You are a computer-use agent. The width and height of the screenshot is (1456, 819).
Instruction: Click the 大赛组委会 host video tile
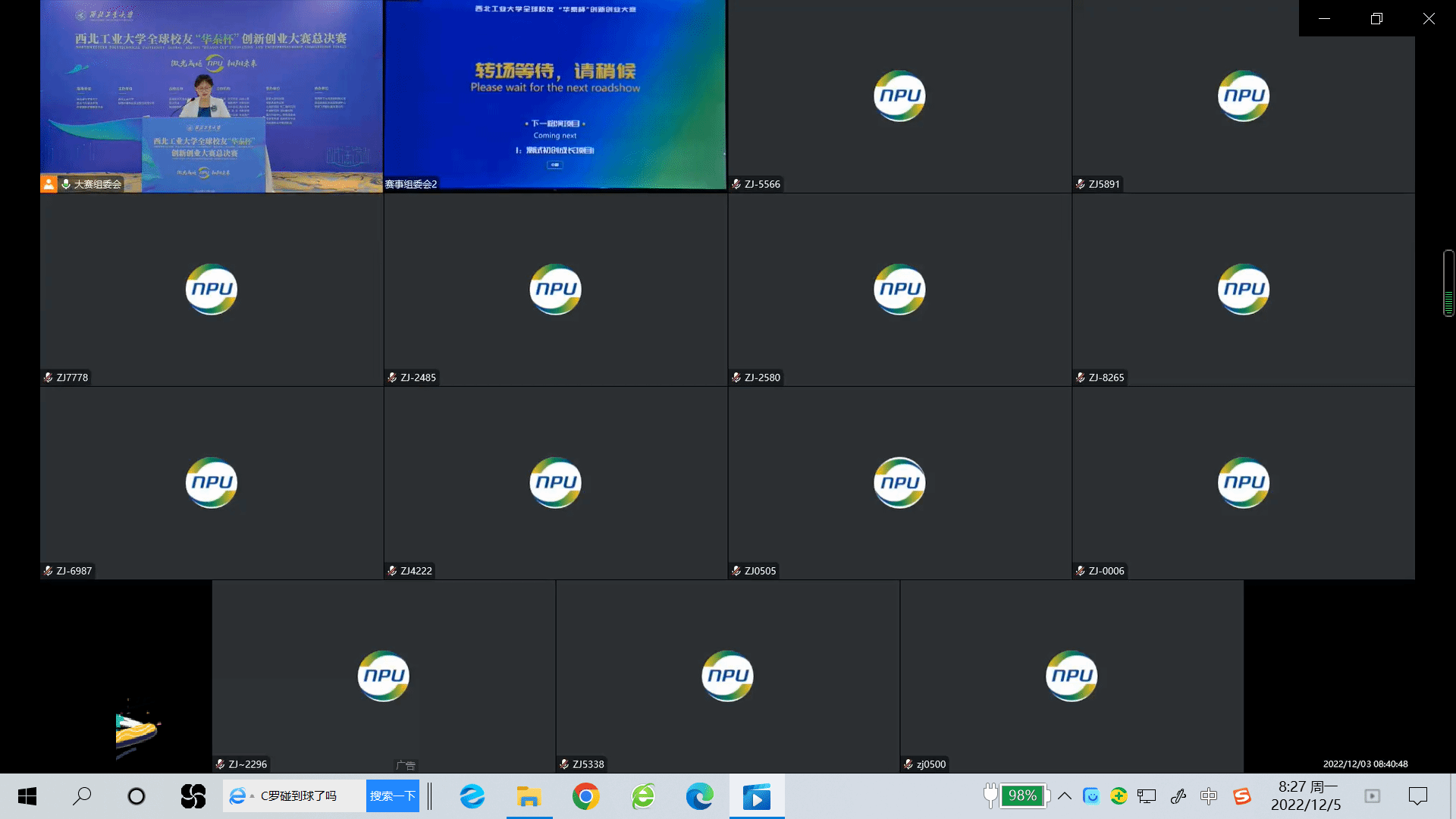[x=211, y=96]
